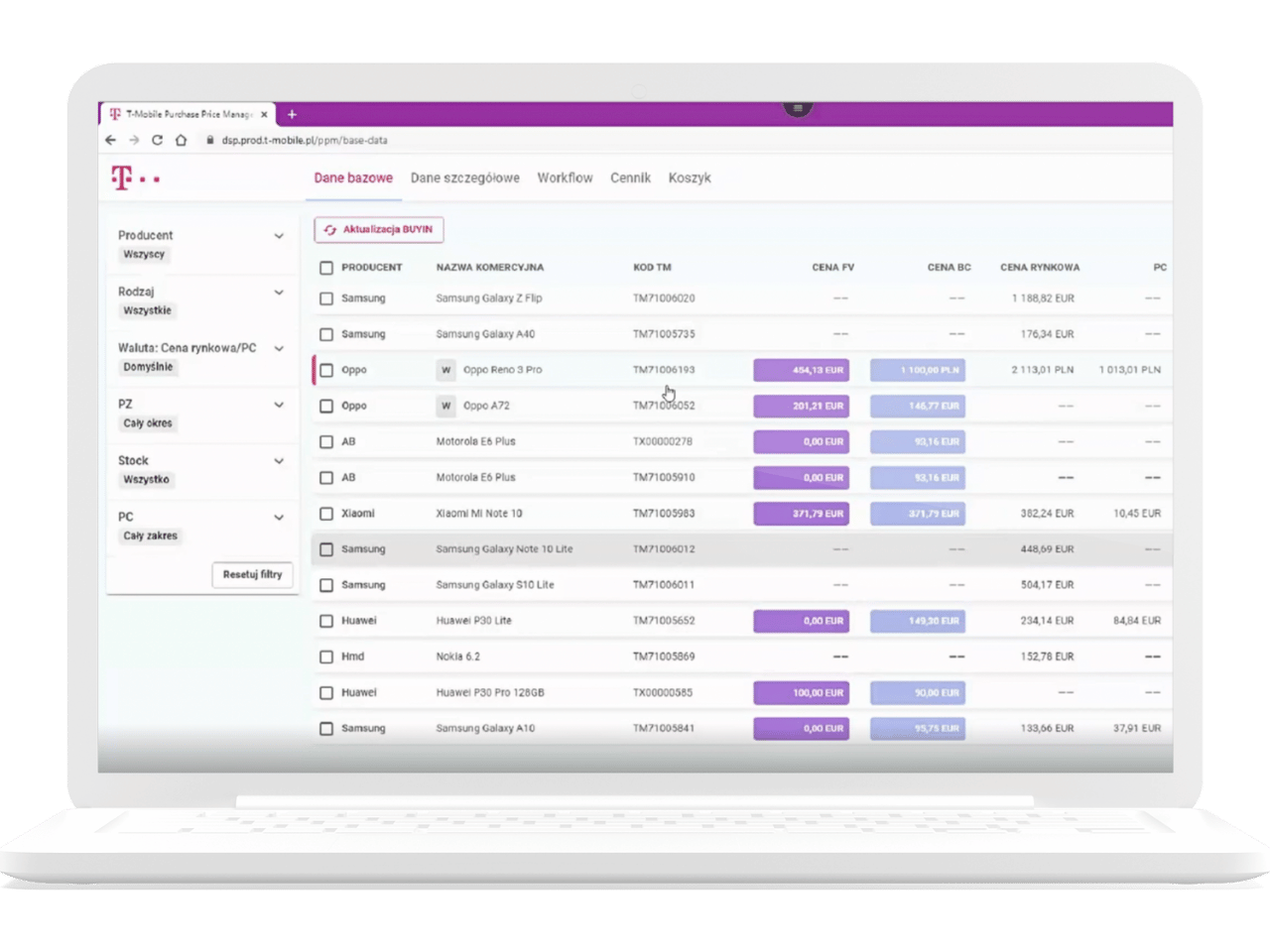Expand the PC filter
The image size is (1270, 952).
point(279,518)
